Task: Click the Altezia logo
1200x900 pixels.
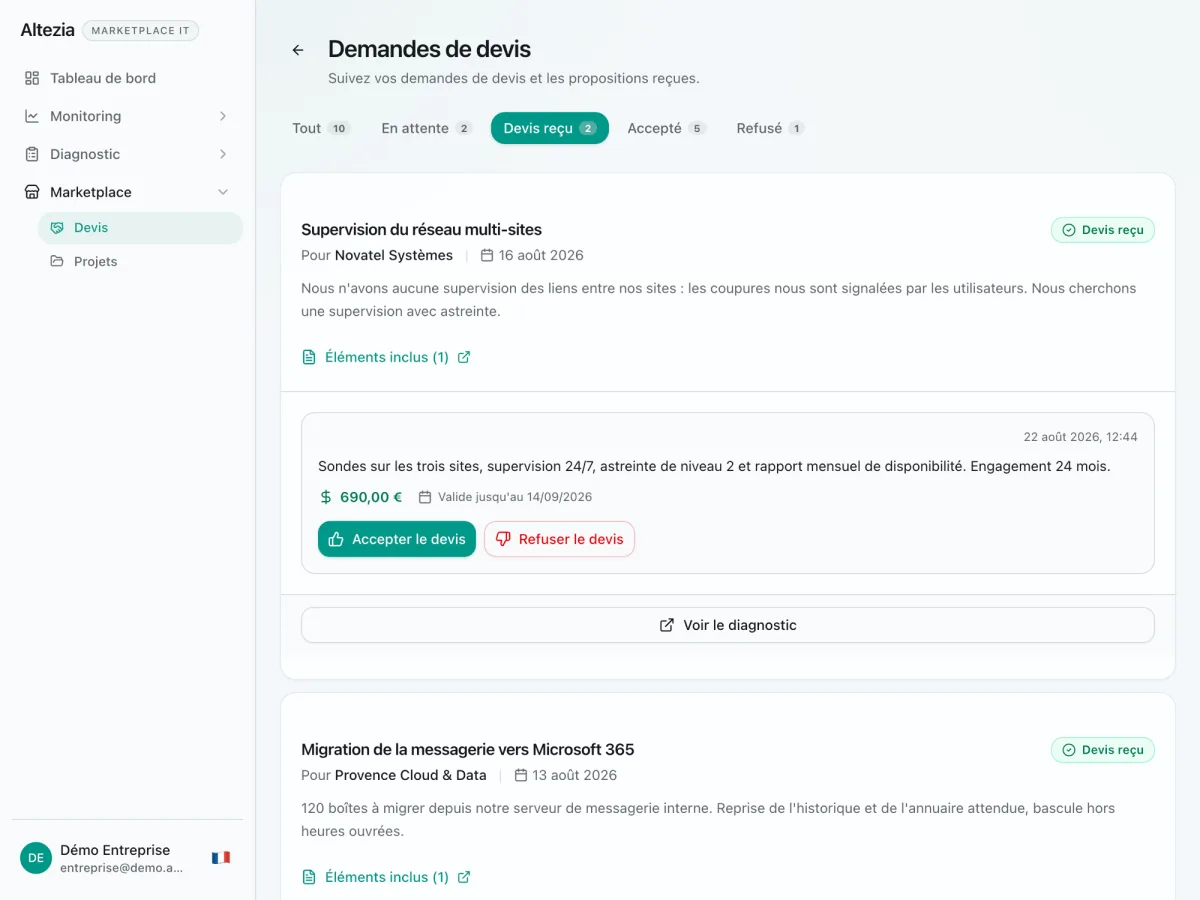Action: pyautogui.click(x=47, y=30)
